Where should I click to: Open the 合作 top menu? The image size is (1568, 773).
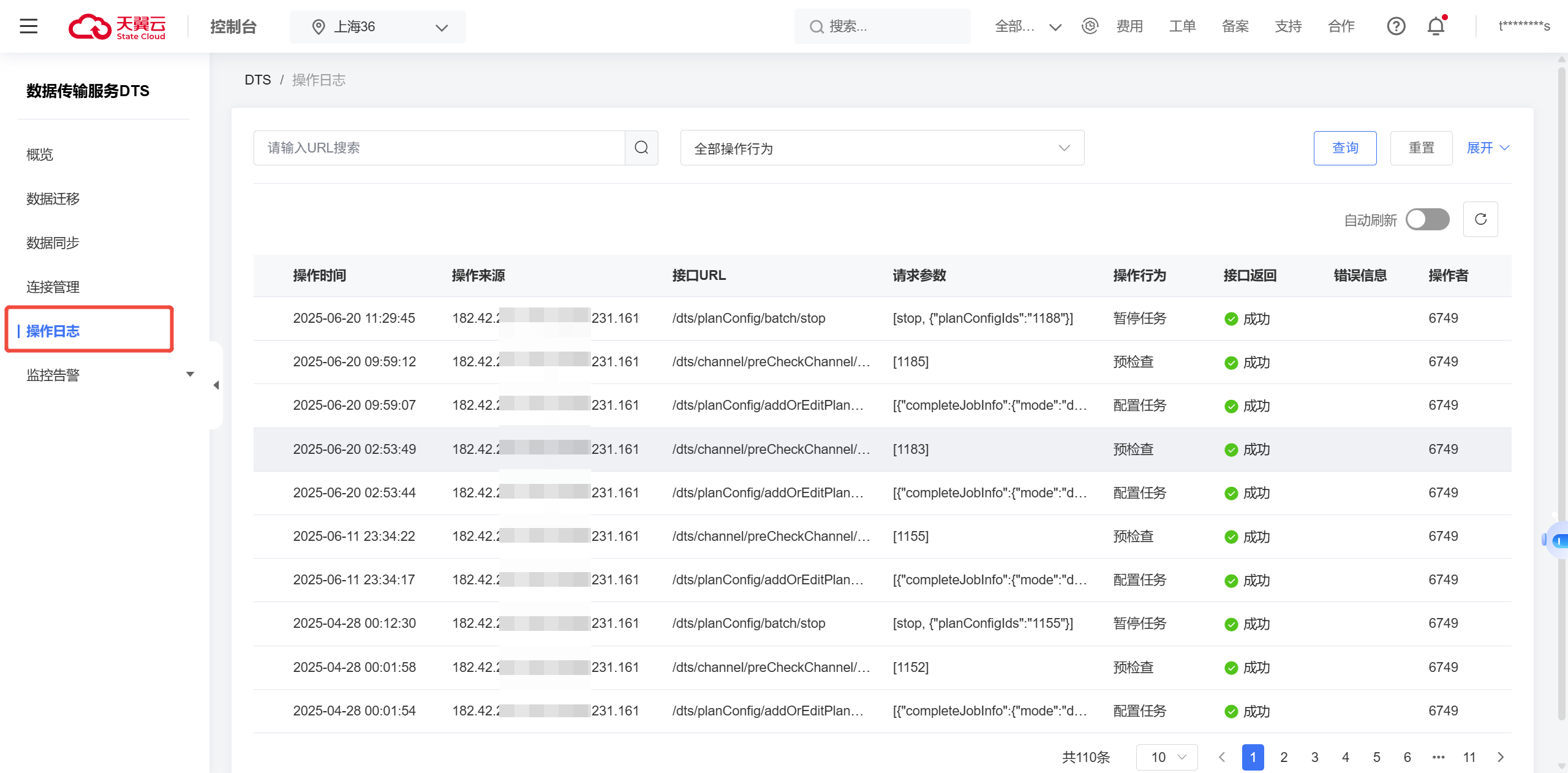click(1341, 26)
